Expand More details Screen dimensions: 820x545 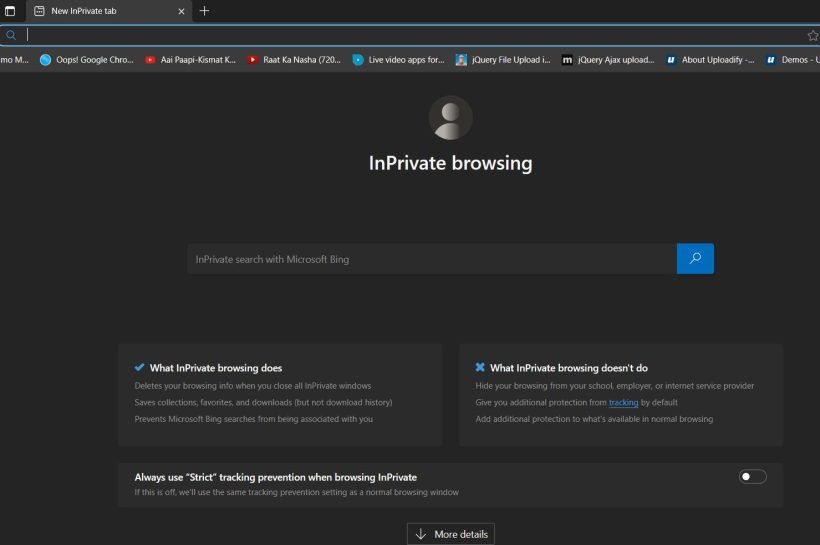click(x=450, y=534)
